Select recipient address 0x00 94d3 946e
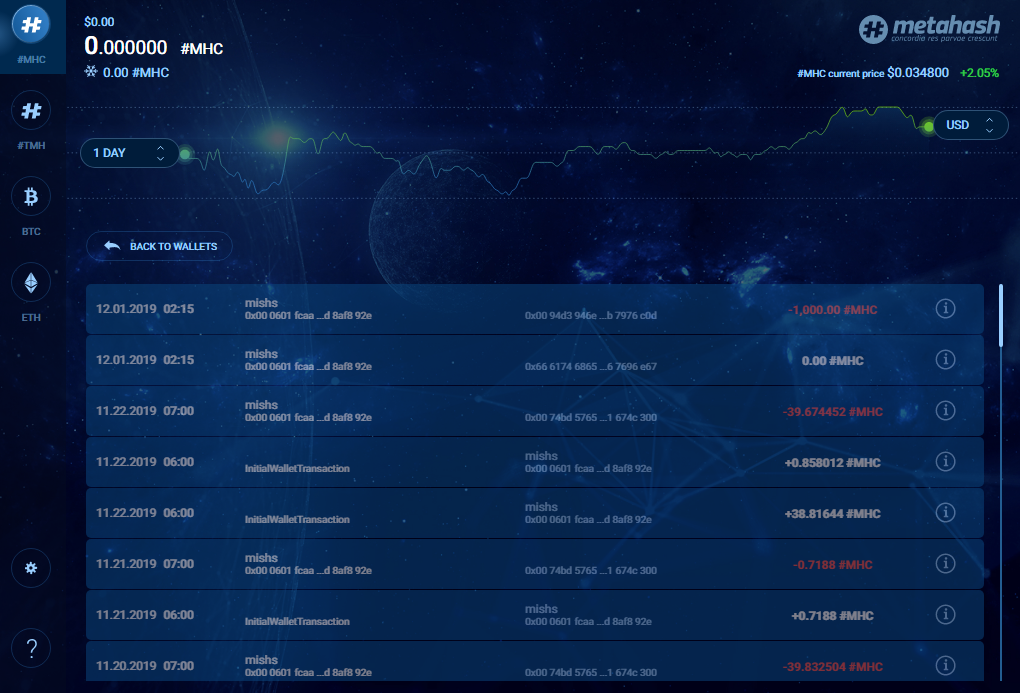1020x693 pixels. (x=591, y=316)
